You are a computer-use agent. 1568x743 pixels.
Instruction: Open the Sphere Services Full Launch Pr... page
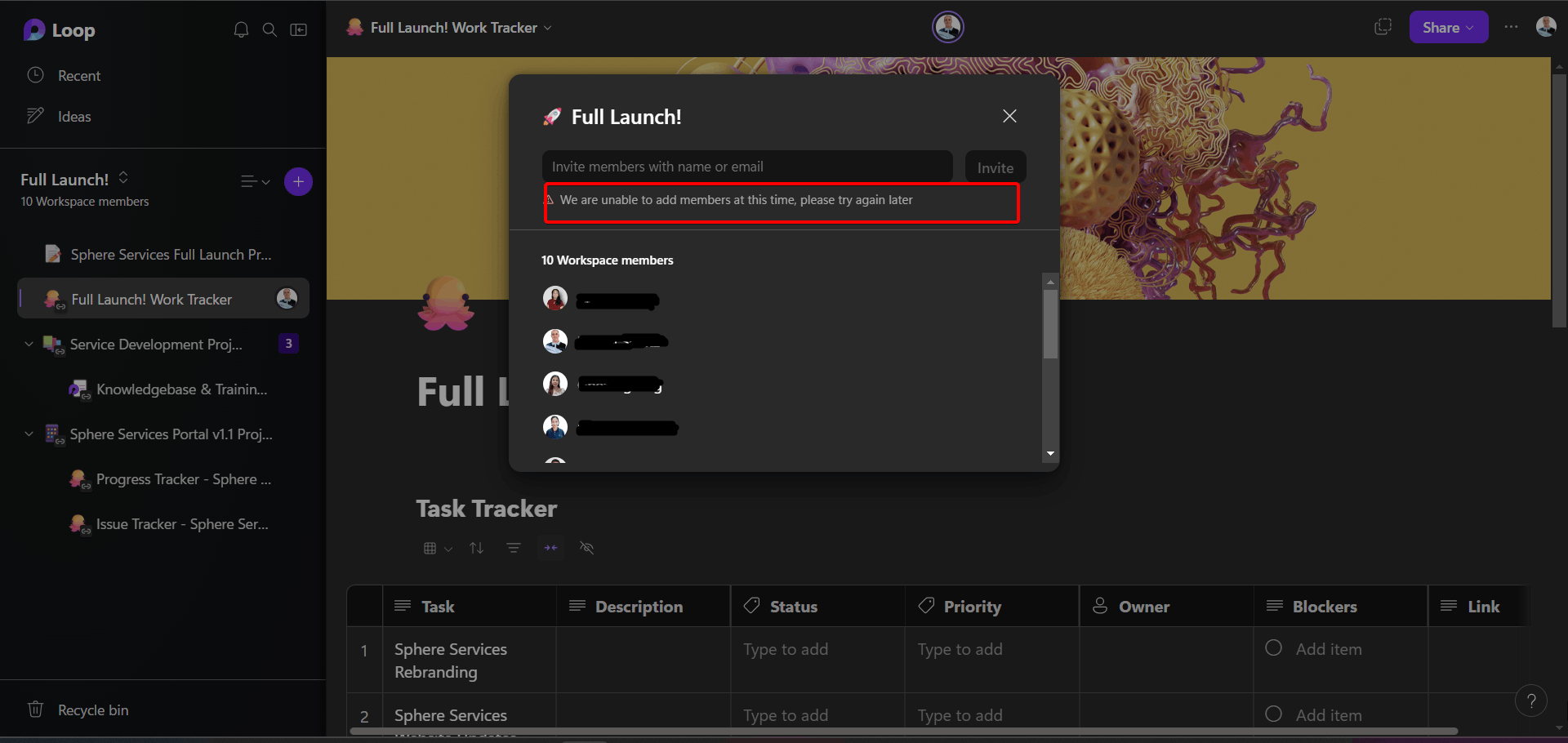(x=163, y=255)
